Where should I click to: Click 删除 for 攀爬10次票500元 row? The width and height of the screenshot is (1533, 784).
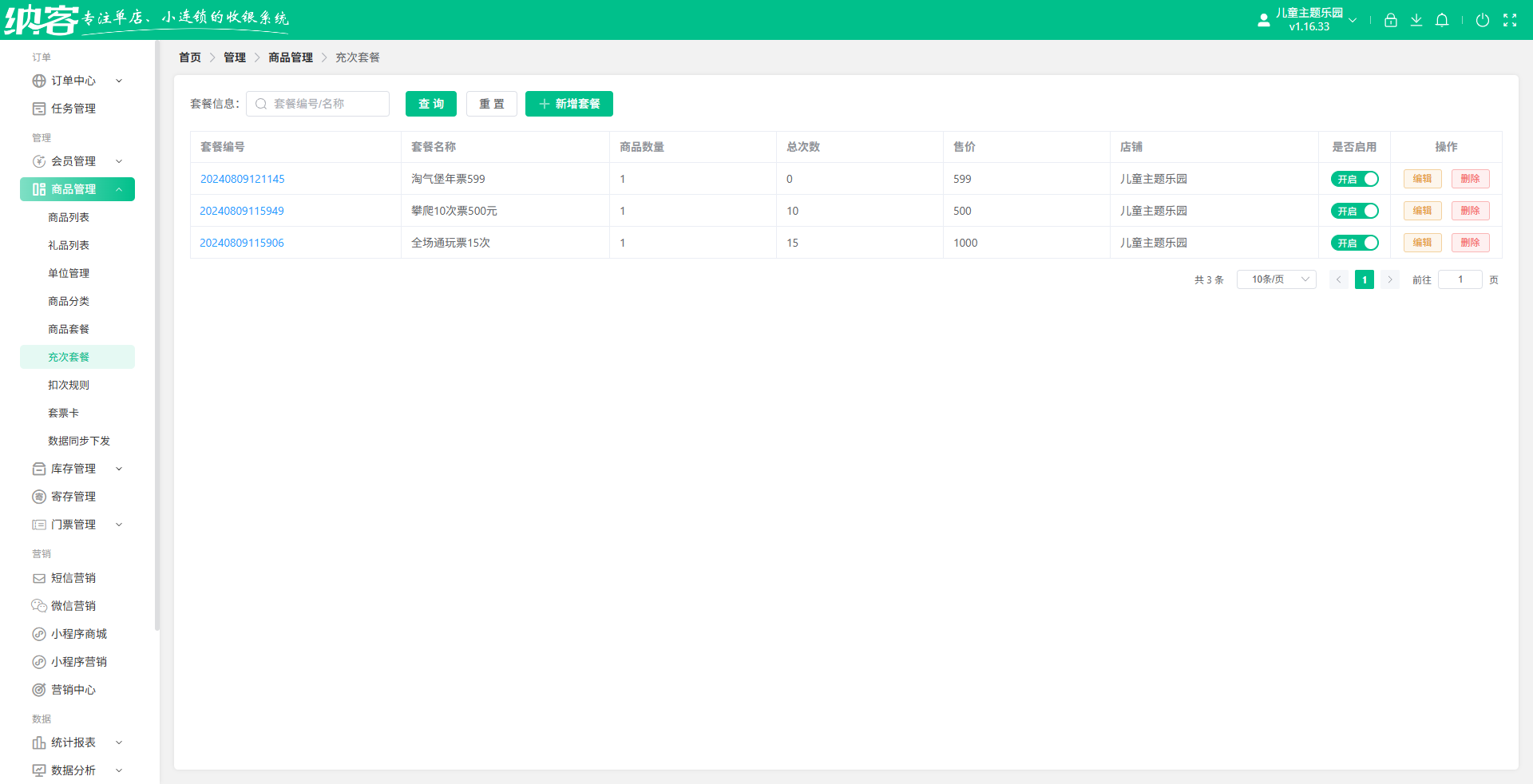pyautogui.click(x=1471, y=211)
